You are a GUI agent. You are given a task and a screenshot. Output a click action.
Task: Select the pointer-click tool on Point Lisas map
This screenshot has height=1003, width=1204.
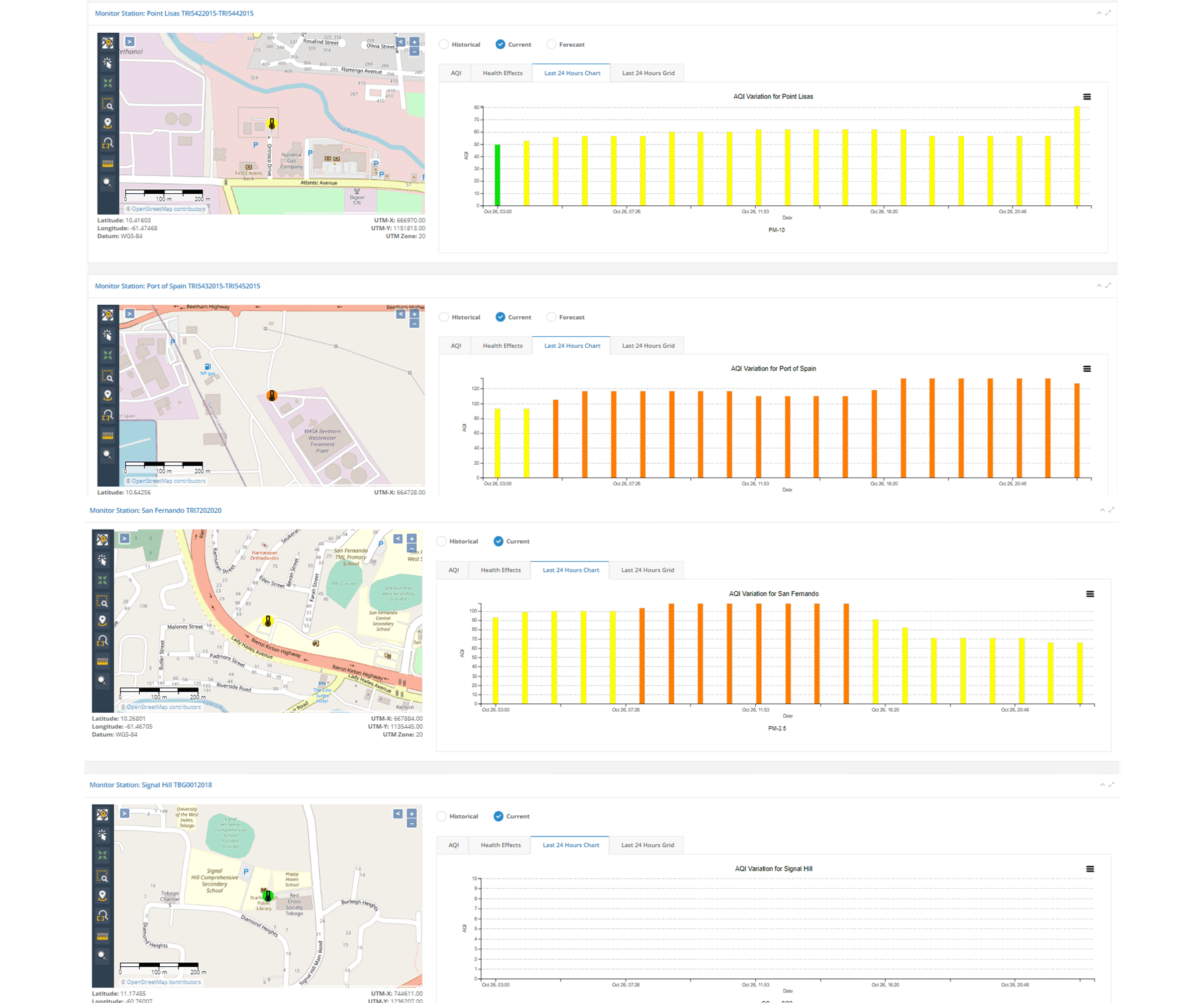point(107,63)
